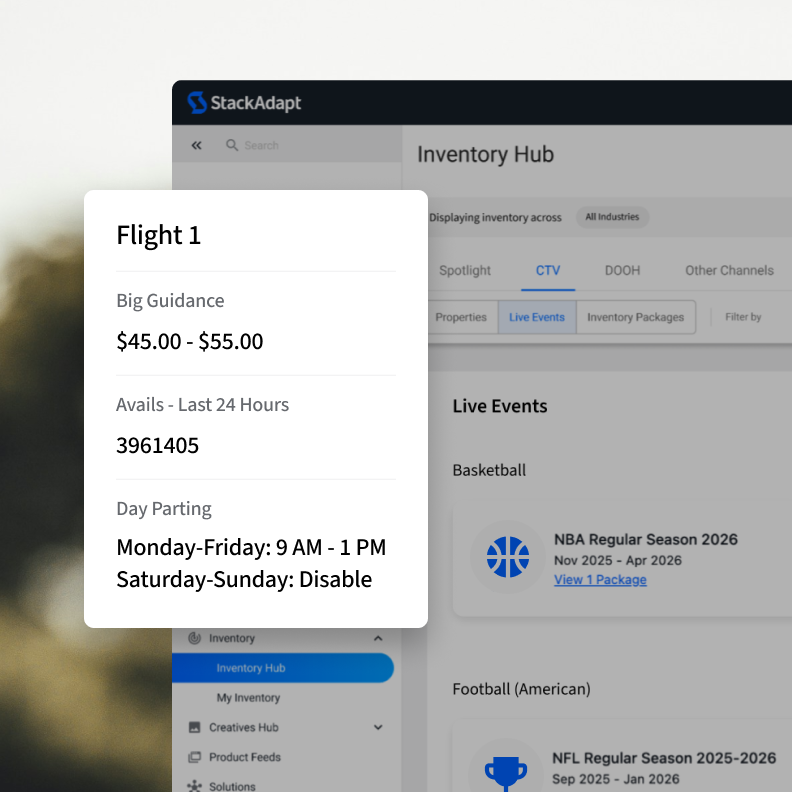
Task: Click the All Industries pill
Action: click(612, 217)
